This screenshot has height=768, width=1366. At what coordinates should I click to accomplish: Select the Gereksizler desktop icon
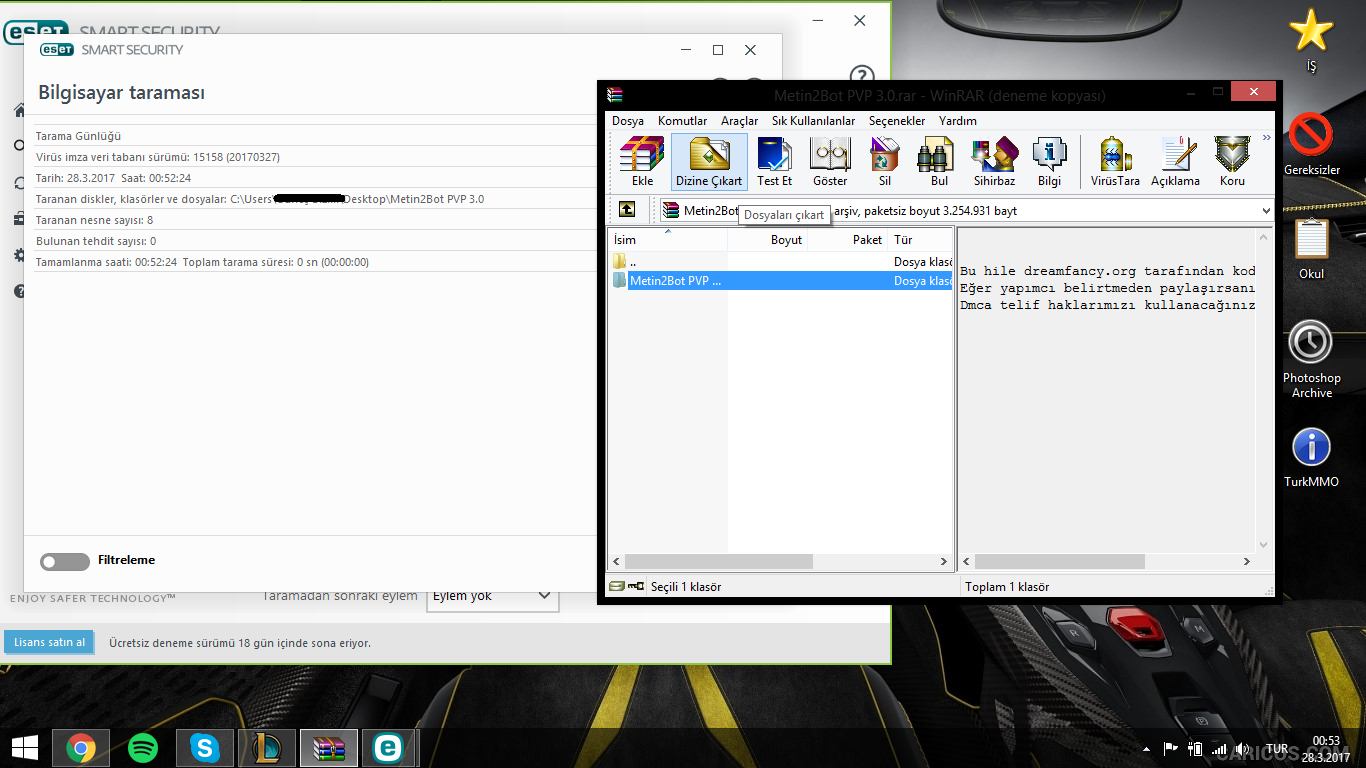point(1311,143)
